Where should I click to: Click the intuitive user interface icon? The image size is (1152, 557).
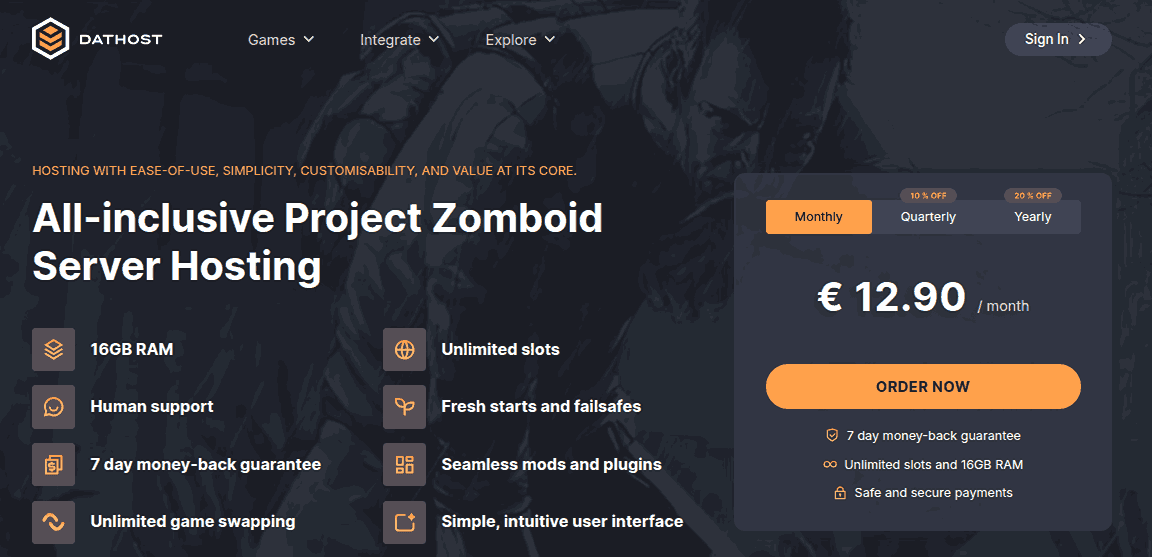tap(405, 522)
